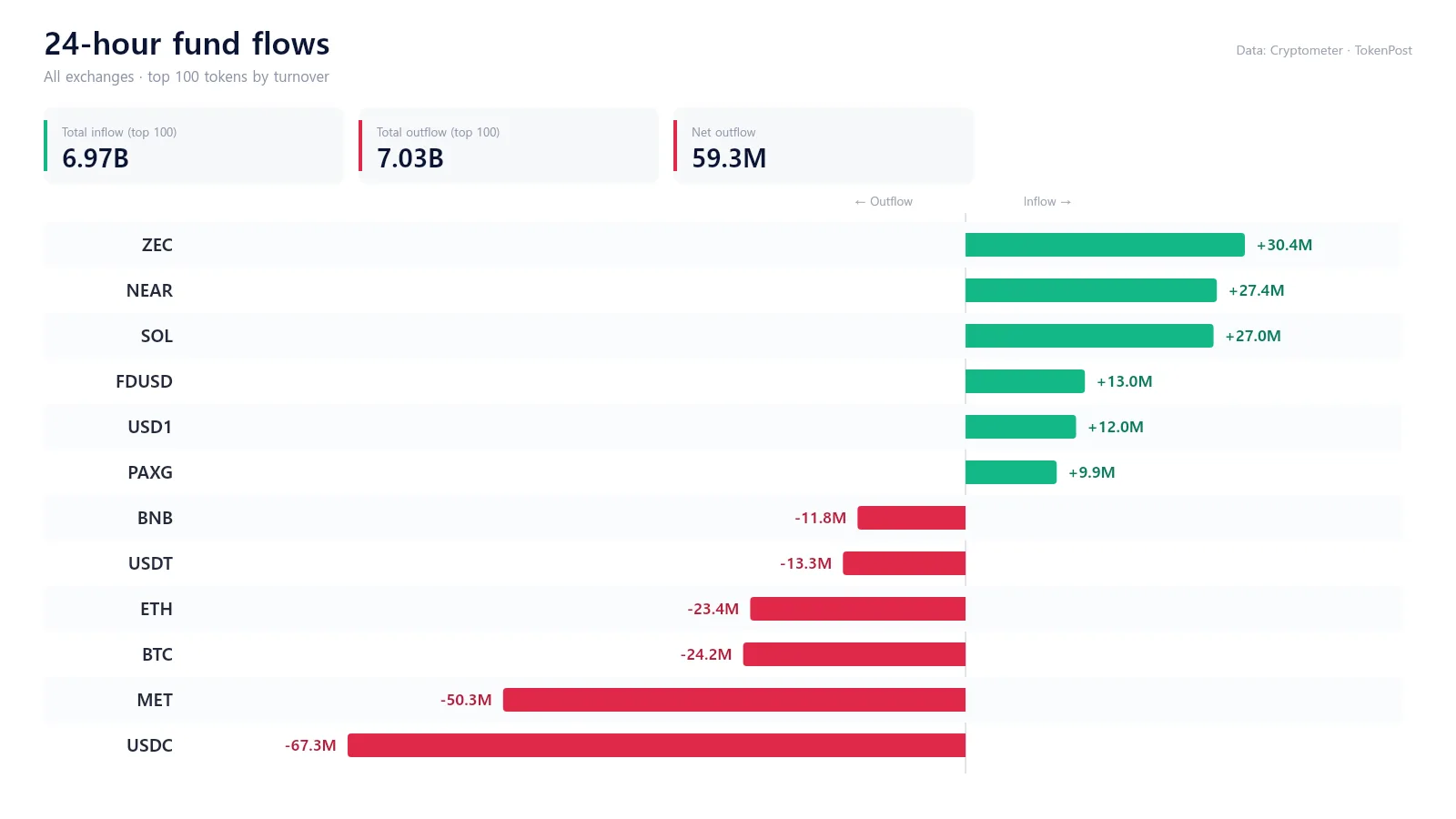Click the -67.3M value label
The image size is (1456, 819).
pos(310,745)
